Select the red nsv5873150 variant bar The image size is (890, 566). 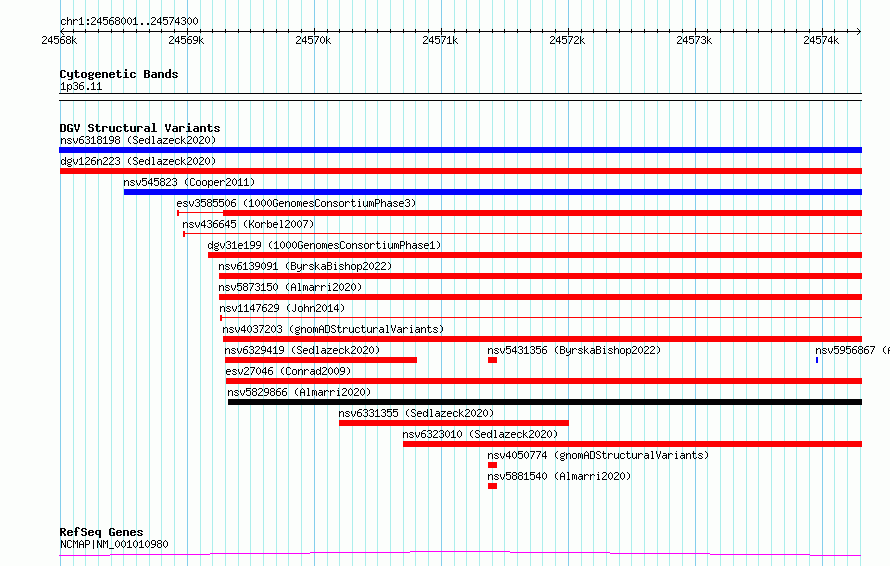point(540,297)
